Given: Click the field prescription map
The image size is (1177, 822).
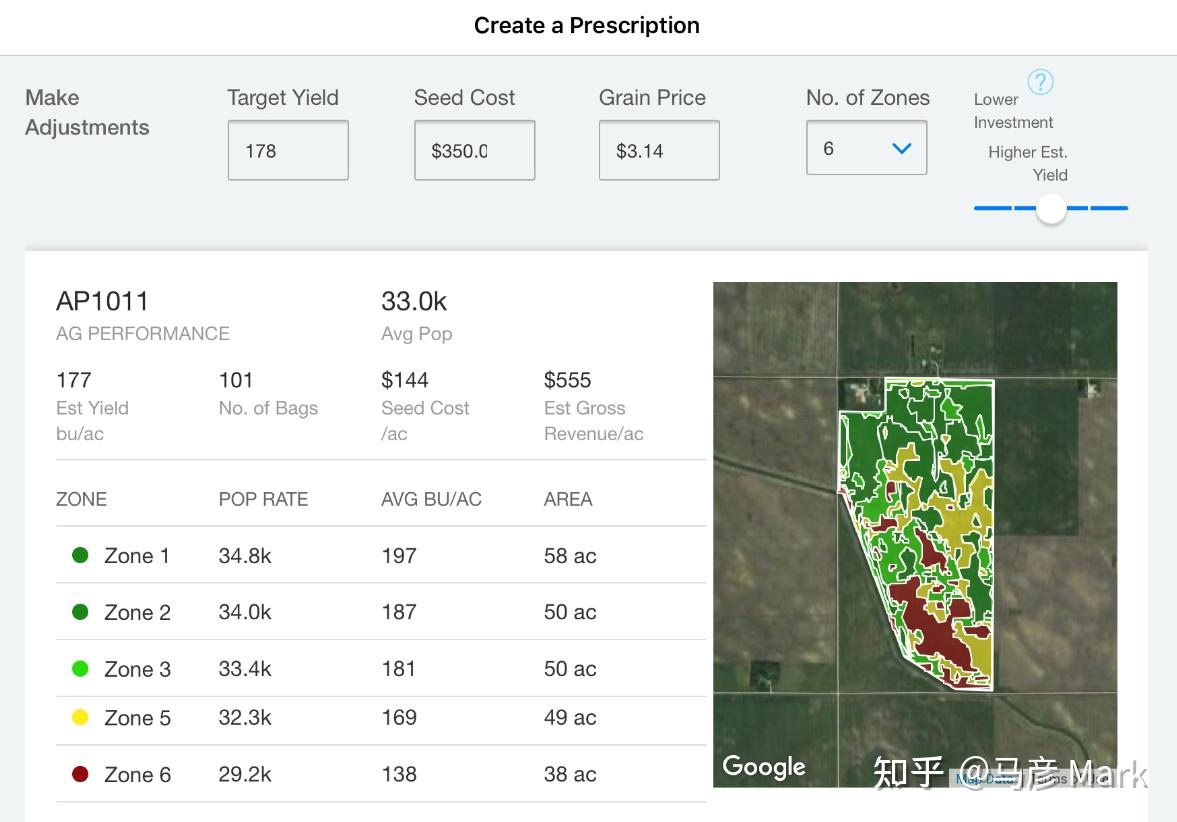Looking at the screenshot, I should (x=915, y=534).
